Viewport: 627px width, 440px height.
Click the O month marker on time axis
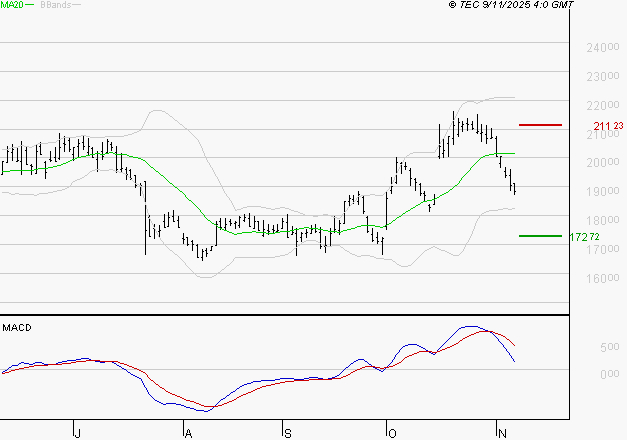pyautogui.click(x=392, y=433)
